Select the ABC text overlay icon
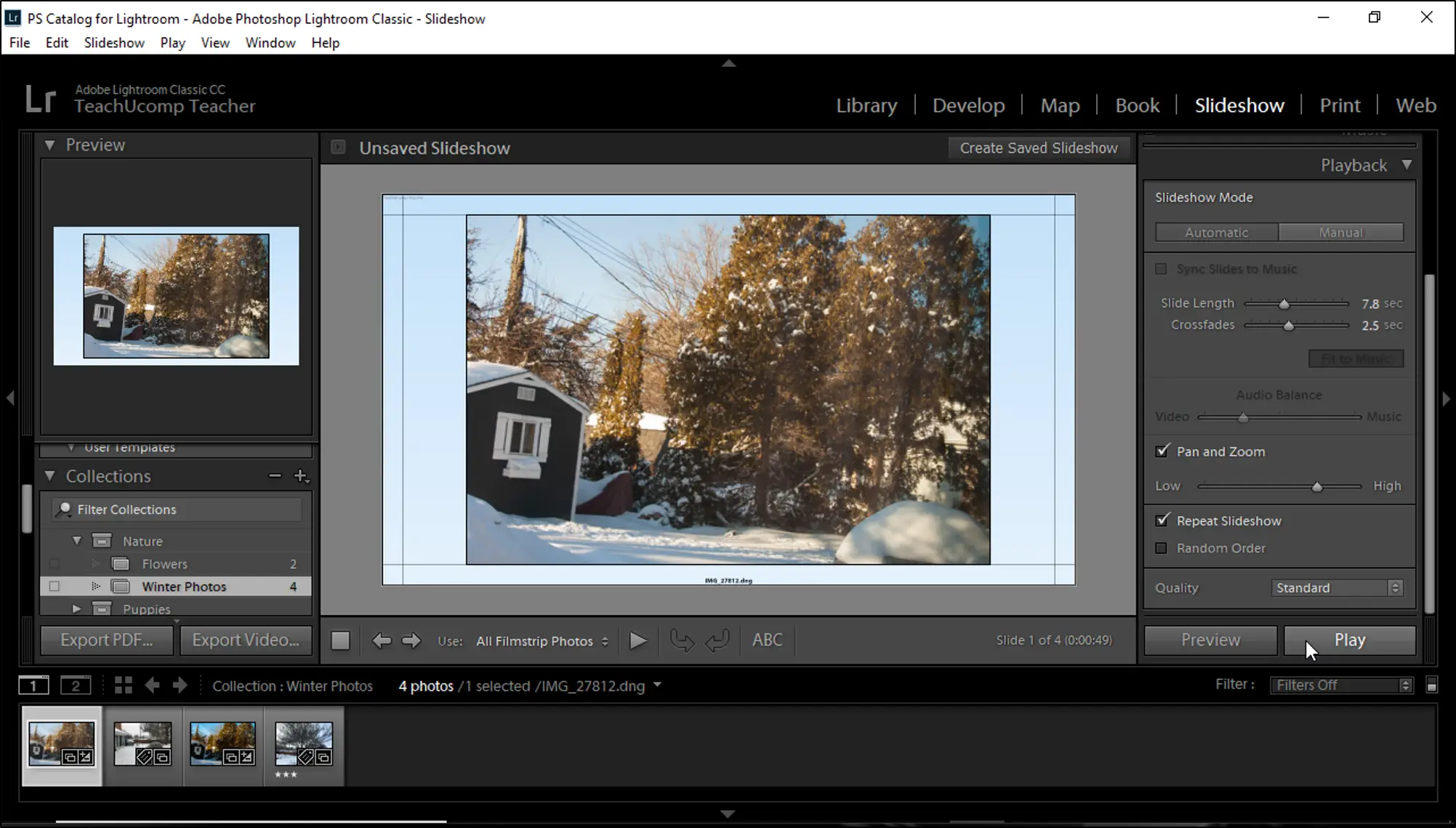Screen dimensions: 1456x828 pyautogui.click(x=767, y=640)
